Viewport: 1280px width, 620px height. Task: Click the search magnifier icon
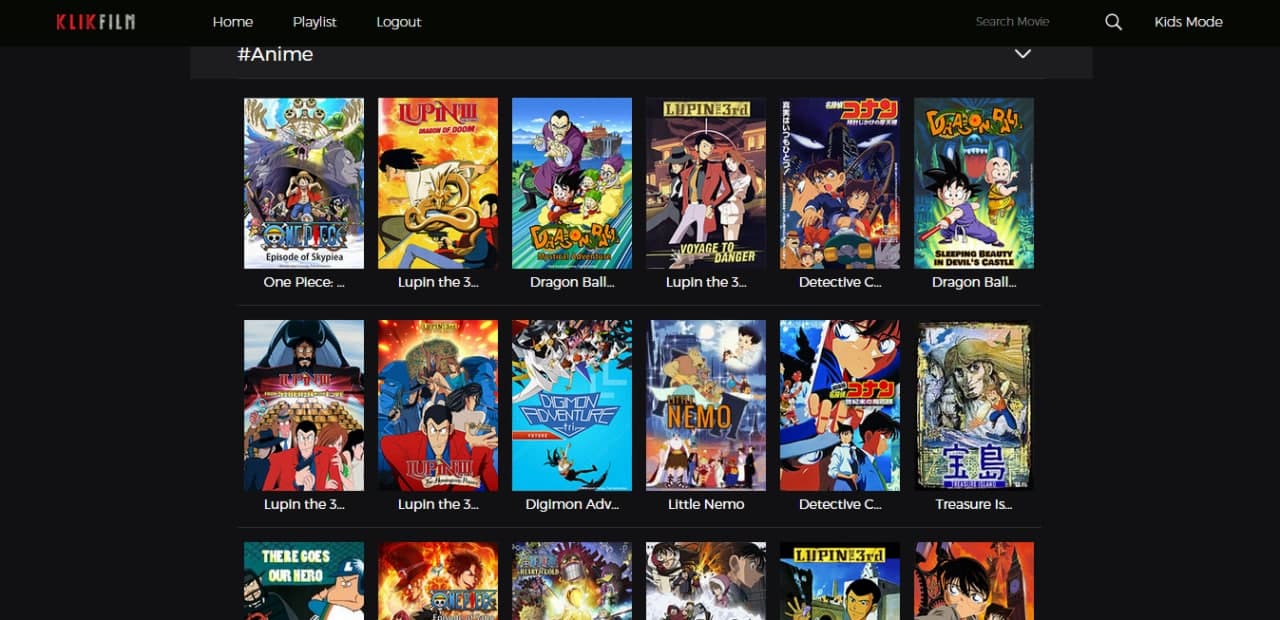click(x=1113, y=22)
